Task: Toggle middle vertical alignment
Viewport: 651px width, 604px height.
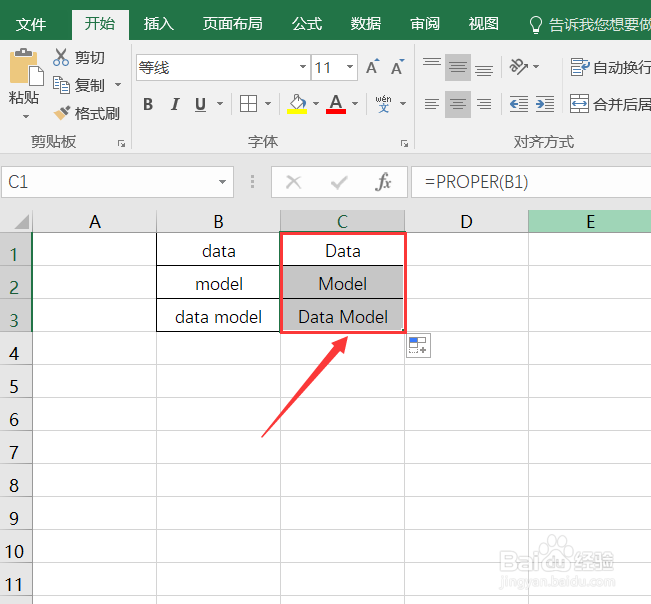Action: (458, 67)
